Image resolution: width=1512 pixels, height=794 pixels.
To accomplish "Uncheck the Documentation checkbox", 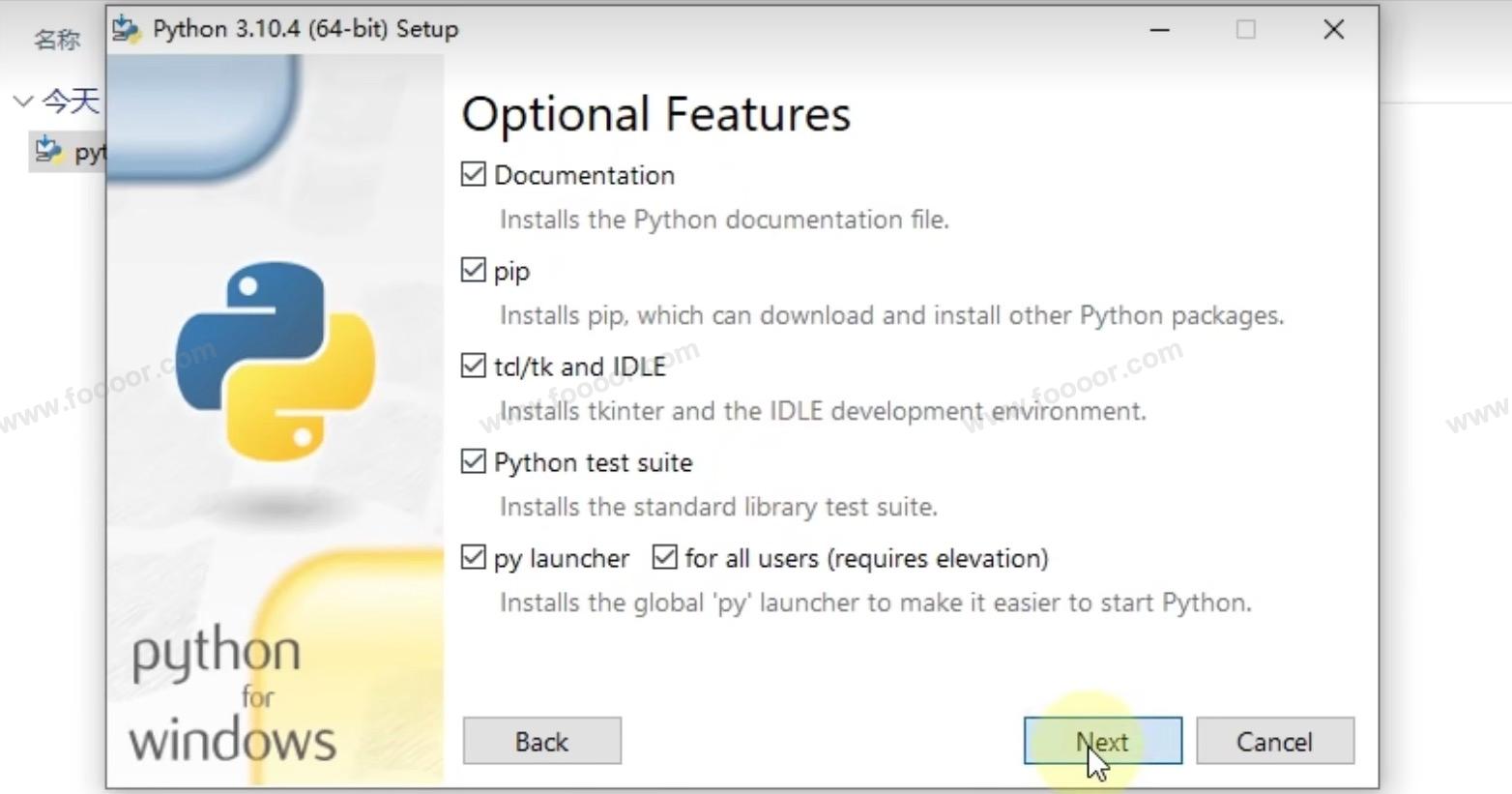I will [473, 175].
